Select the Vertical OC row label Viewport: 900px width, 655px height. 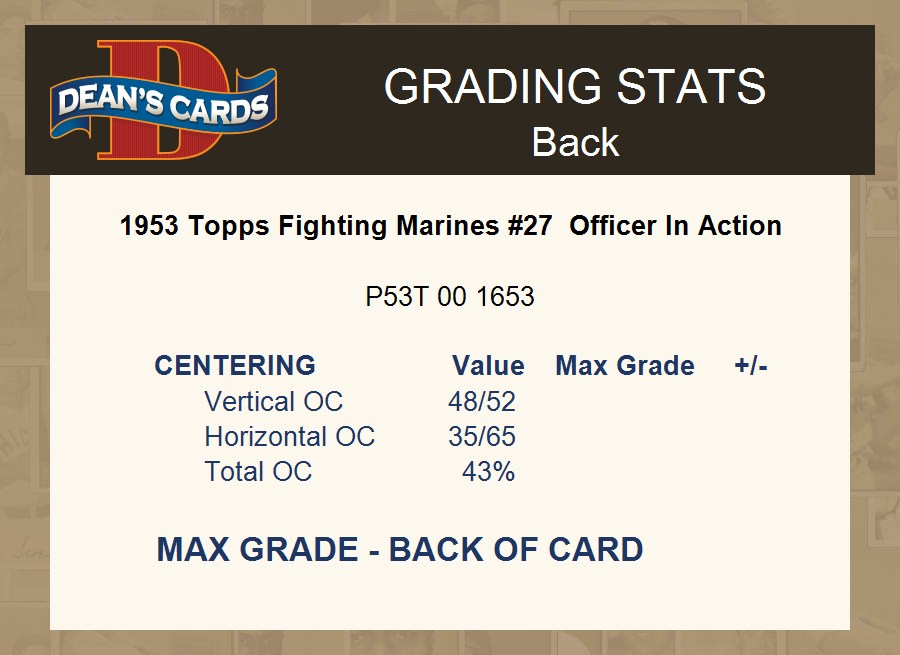(x=273, y=402)
